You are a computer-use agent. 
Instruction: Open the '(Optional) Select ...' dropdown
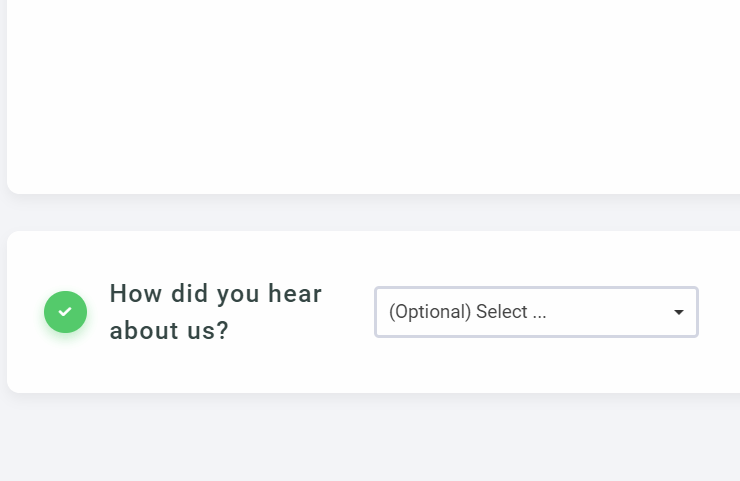pos(536,312)
